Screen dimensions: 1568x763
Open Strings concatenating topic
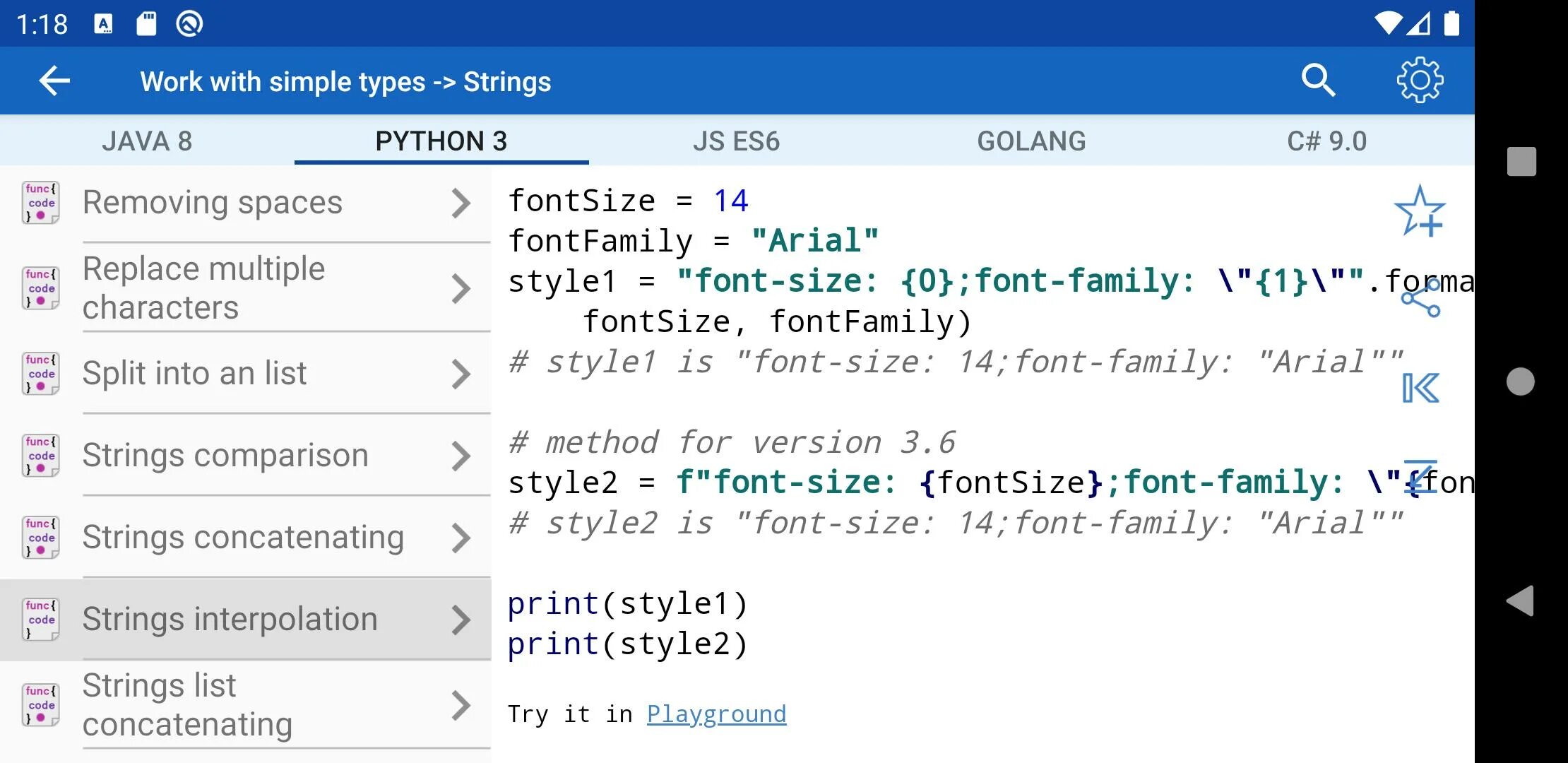pos(243,538)
